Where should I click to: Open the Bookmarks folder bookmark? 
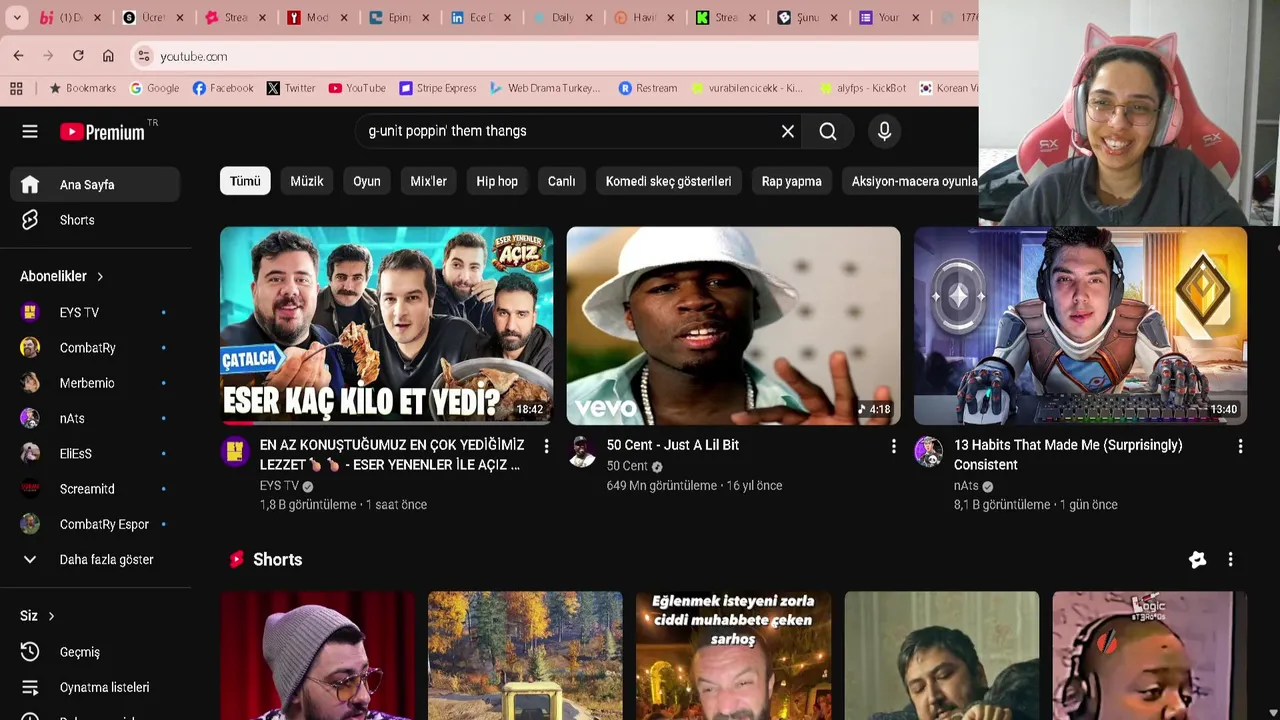[83, 88]
